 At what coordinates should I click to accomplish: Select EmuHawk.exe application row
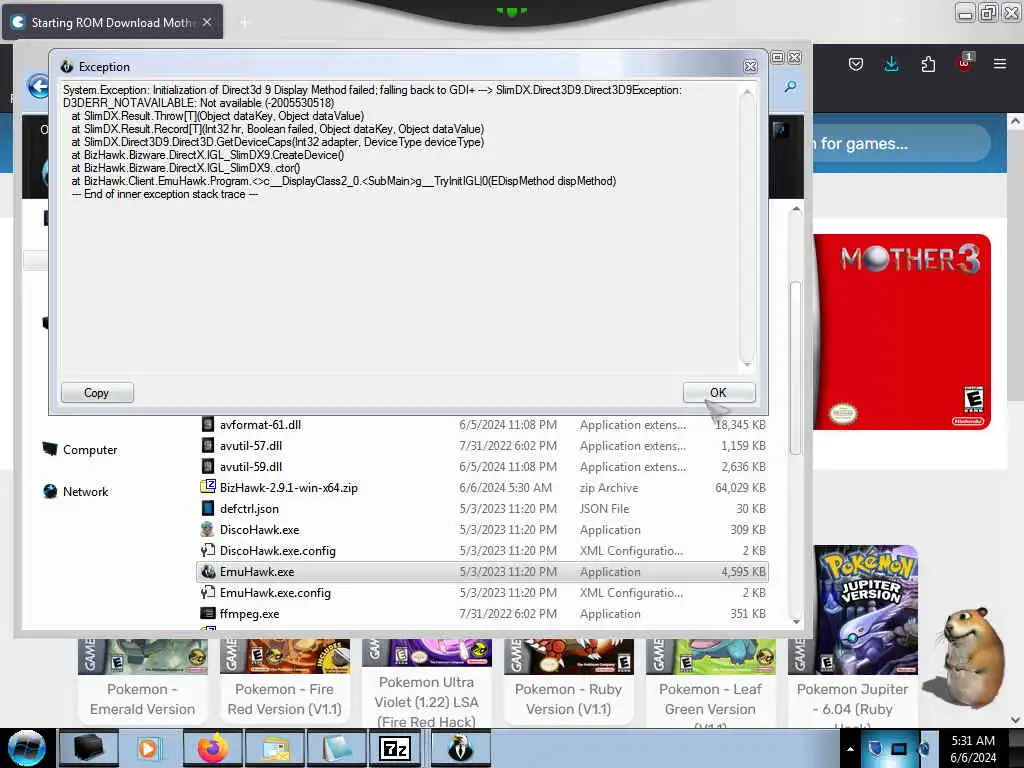(482, 571)
